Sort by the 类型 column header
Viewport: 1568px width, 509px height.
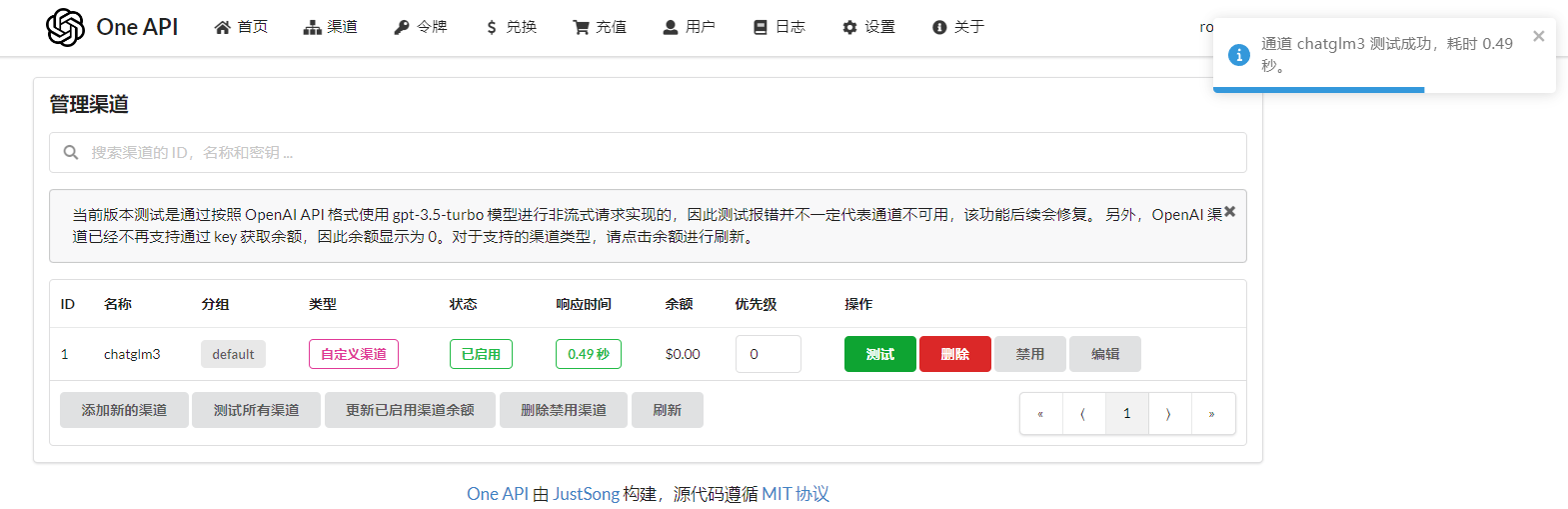pyautogui.click(x=323, y=304)
